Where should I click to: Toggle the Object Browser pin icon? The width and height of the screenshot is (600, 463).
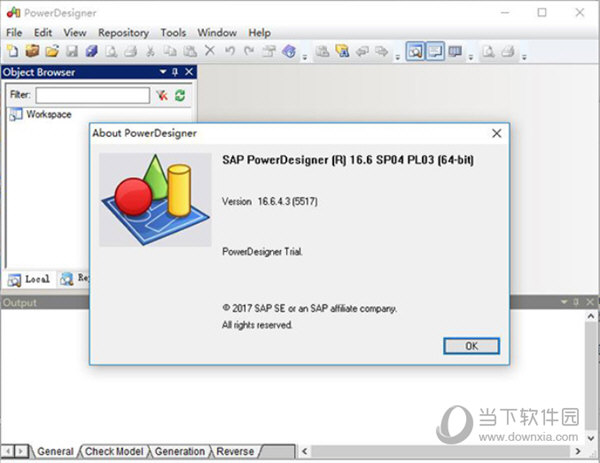[174, 72]
